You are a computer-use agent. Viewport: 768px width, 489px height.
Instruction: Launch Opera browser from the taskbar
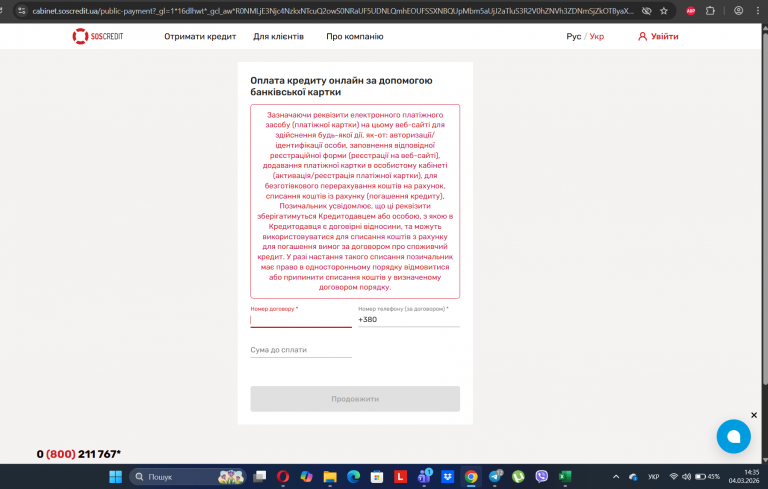(283, 477)
